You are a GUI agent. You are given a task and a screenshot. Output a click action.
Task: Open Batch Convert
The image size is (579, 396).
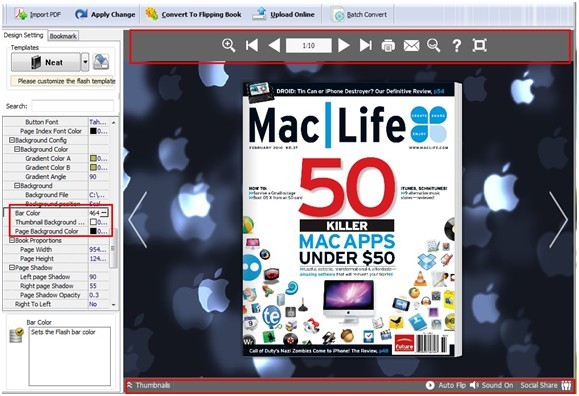(x=359, y=15)
